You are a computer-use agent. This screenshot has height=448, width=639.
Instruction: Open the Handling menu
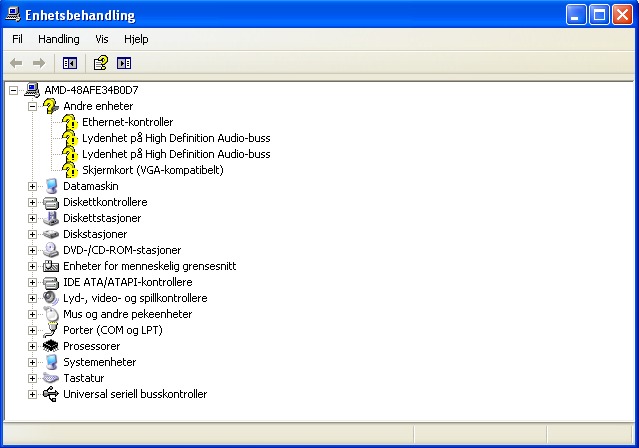point(59,39)
